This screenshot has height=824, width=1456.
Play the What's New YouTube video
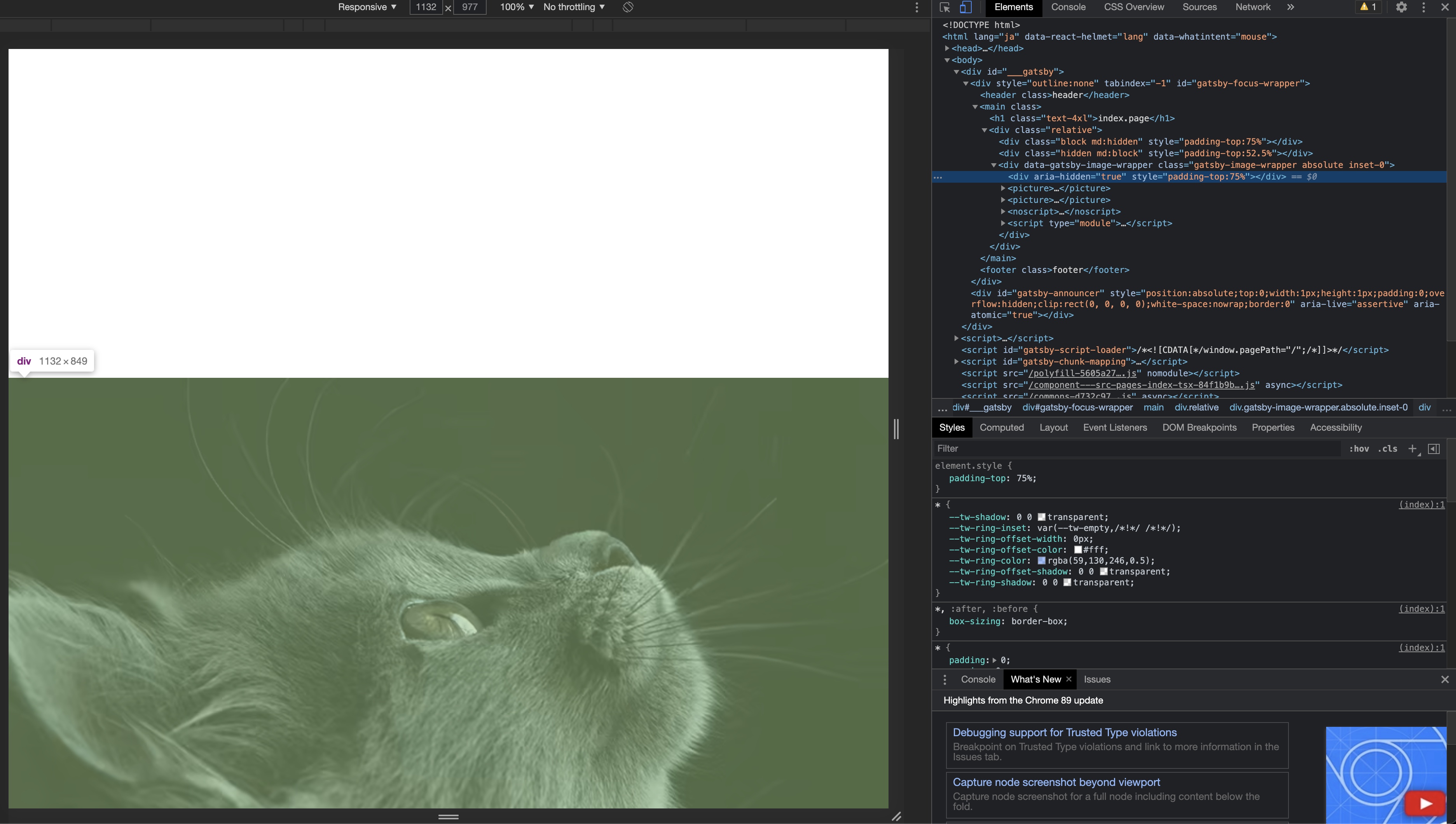(x=1425, y=804)
